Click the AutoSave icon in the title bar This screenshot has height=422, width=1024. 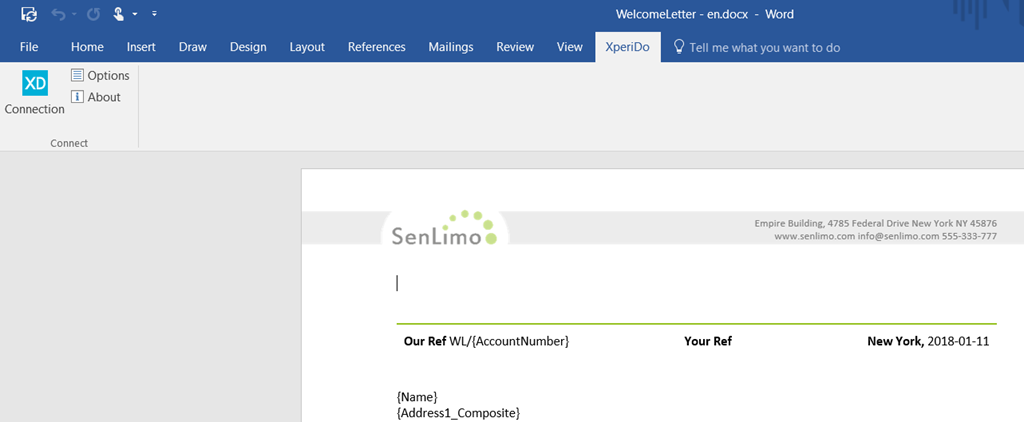click(29, 14)
